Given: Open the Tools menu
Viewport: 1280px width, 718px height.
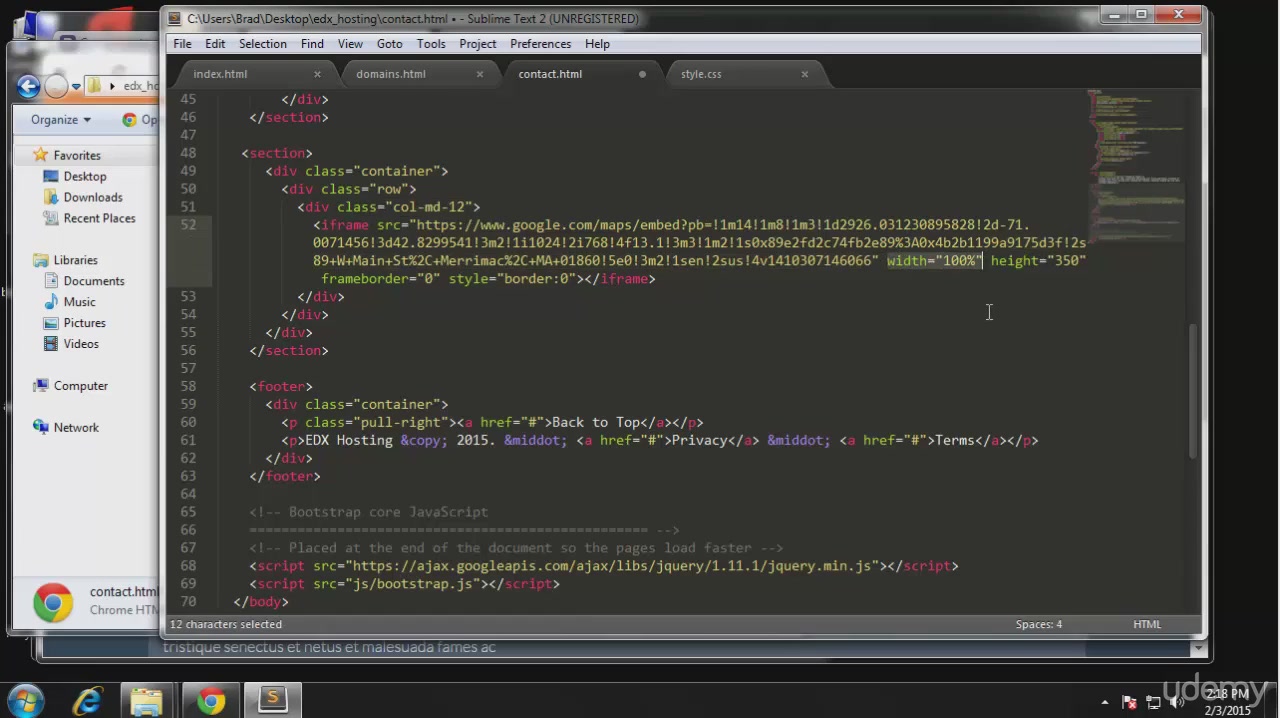Looking at the screenshot, I should 431,44.
